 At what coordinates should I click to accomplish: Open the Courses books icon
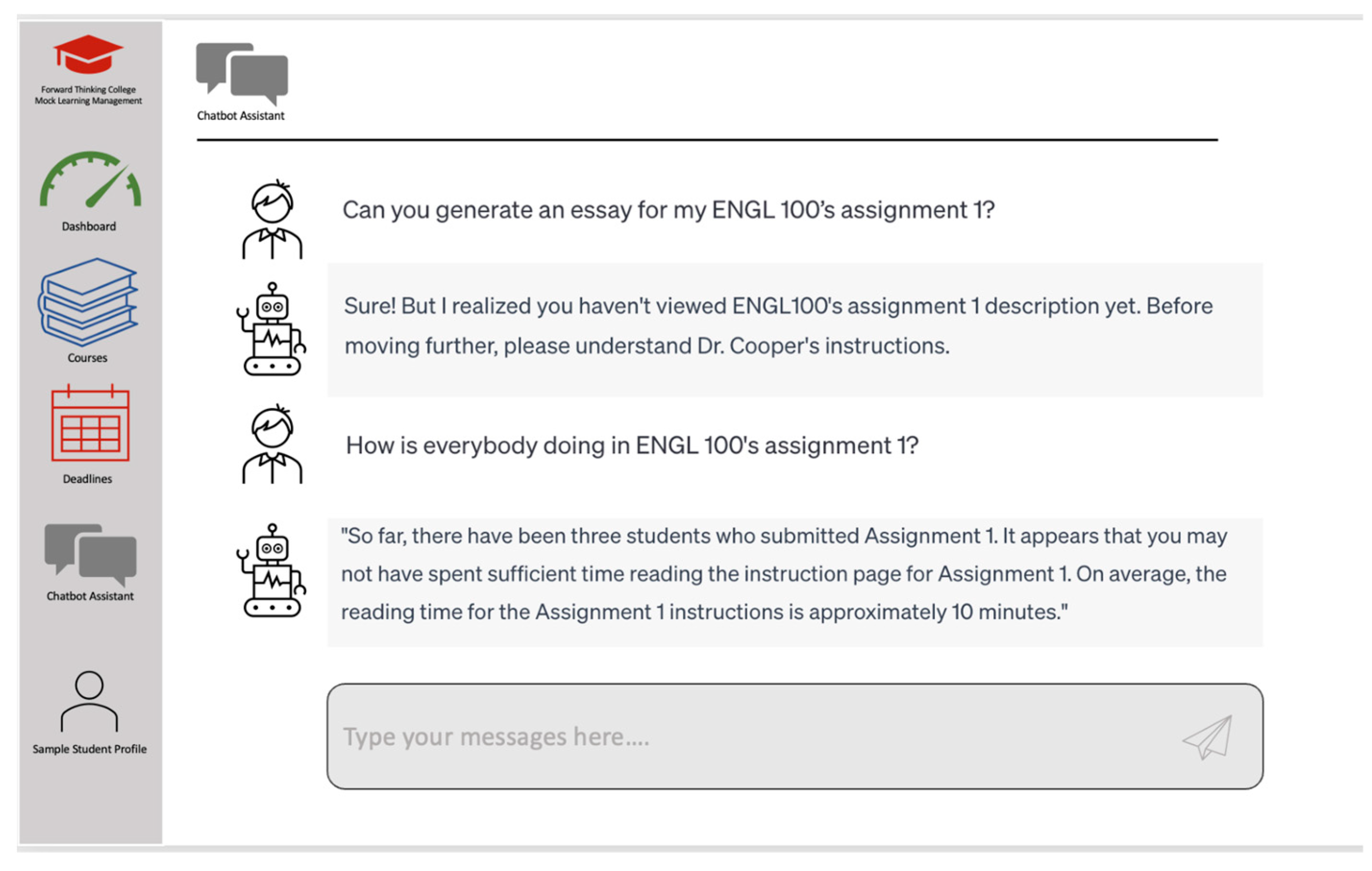[x=88, y=302]
